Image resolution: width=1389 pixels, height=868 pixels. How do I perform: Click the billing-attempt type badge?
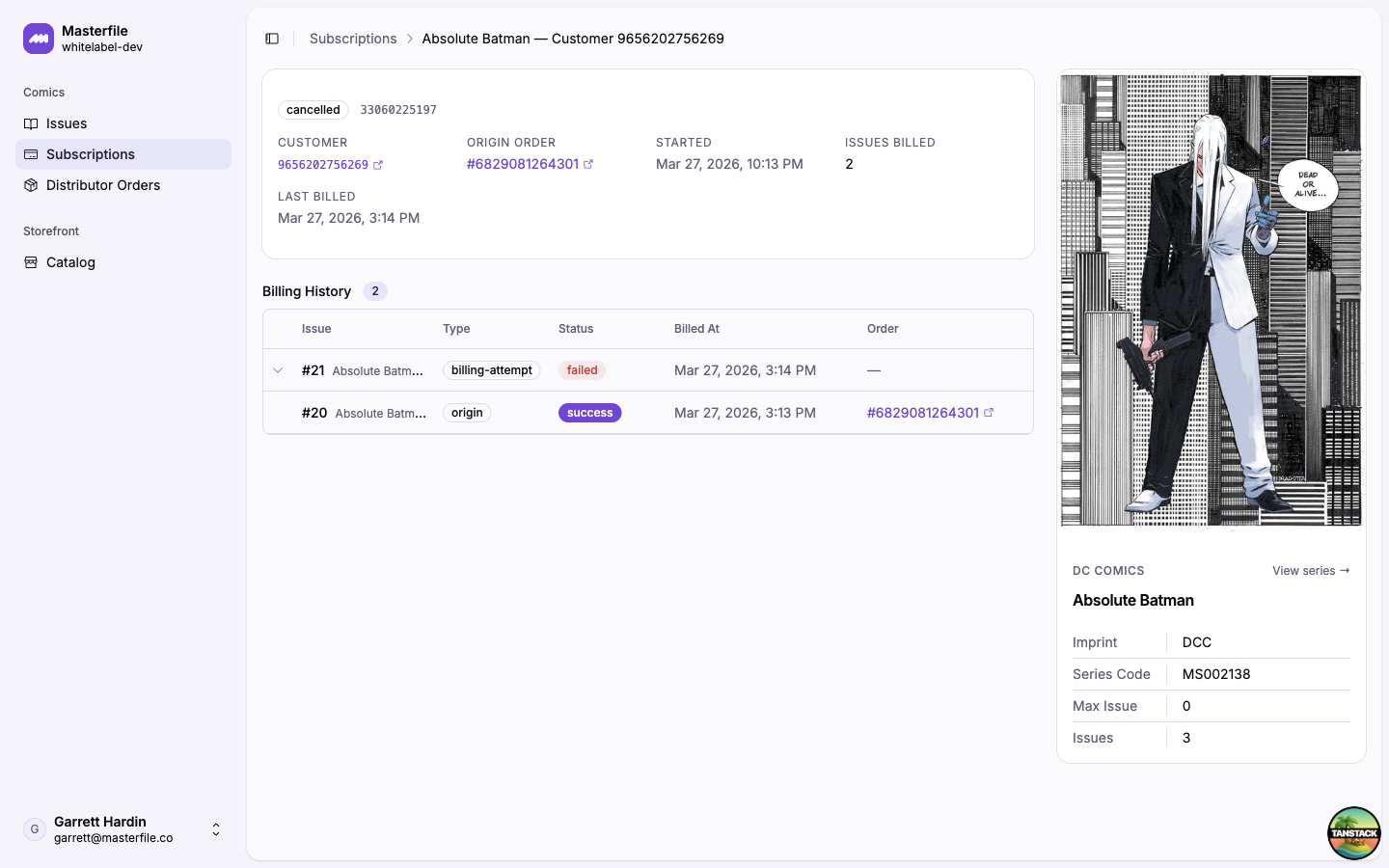point(492,370)
